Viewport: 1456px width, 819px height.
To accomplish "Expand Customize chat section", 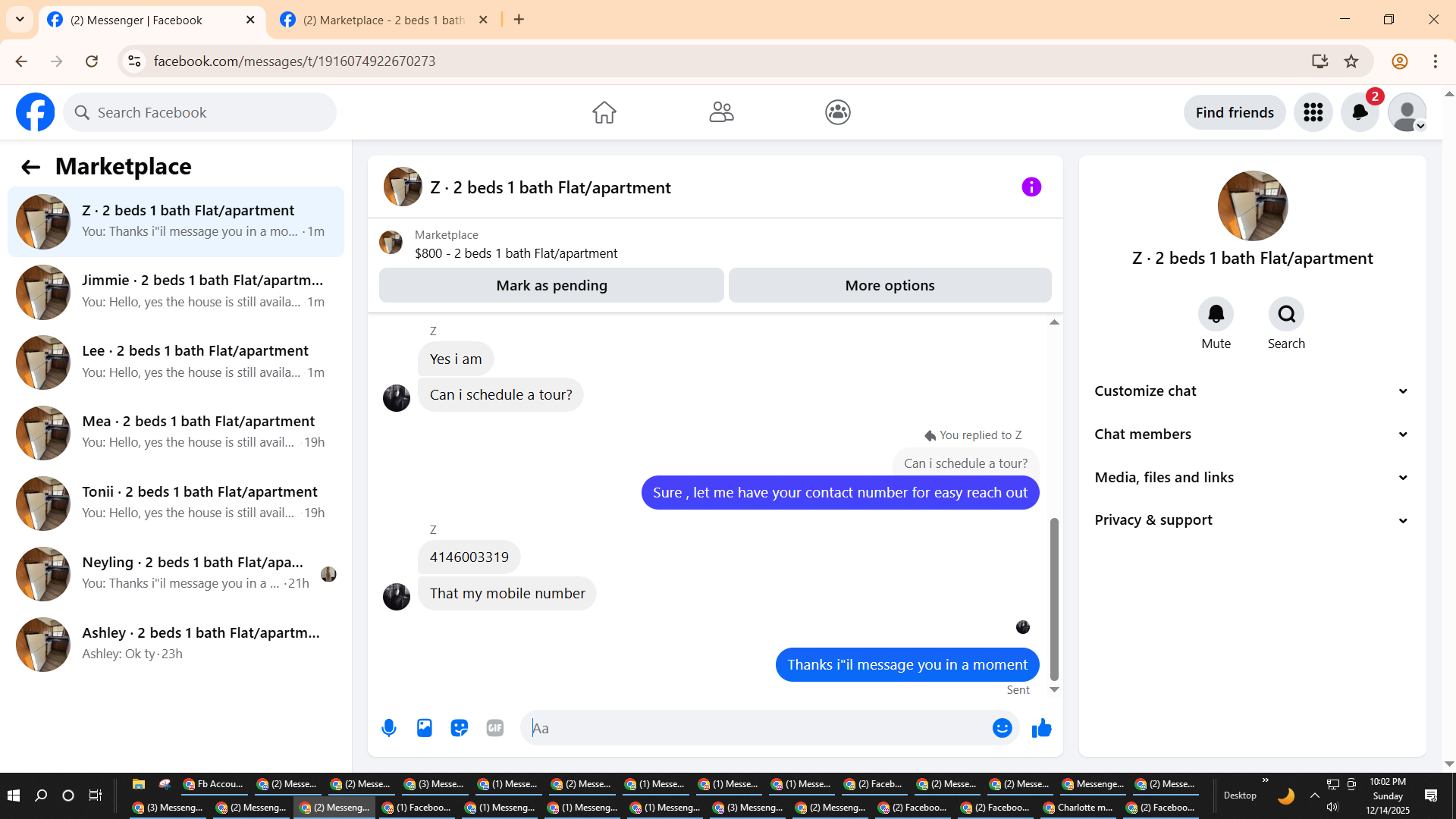I will (1251, 391).
